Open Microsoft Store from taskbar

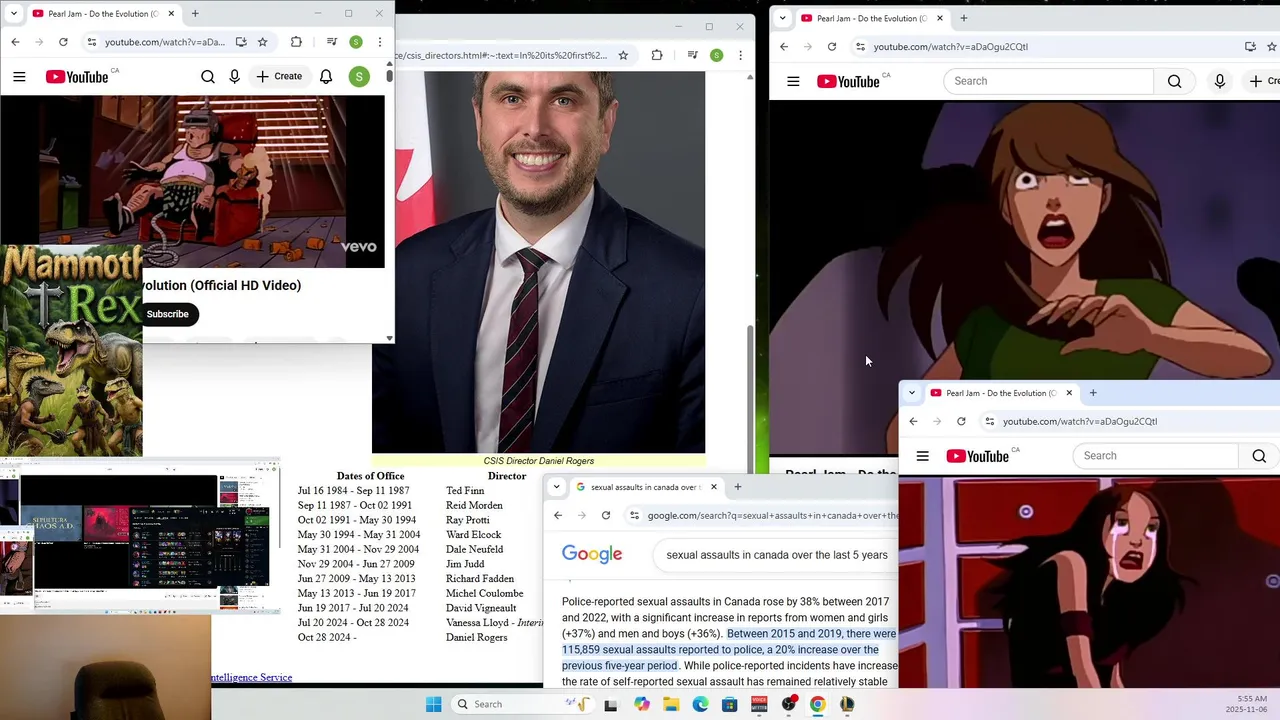pos(729,704)
